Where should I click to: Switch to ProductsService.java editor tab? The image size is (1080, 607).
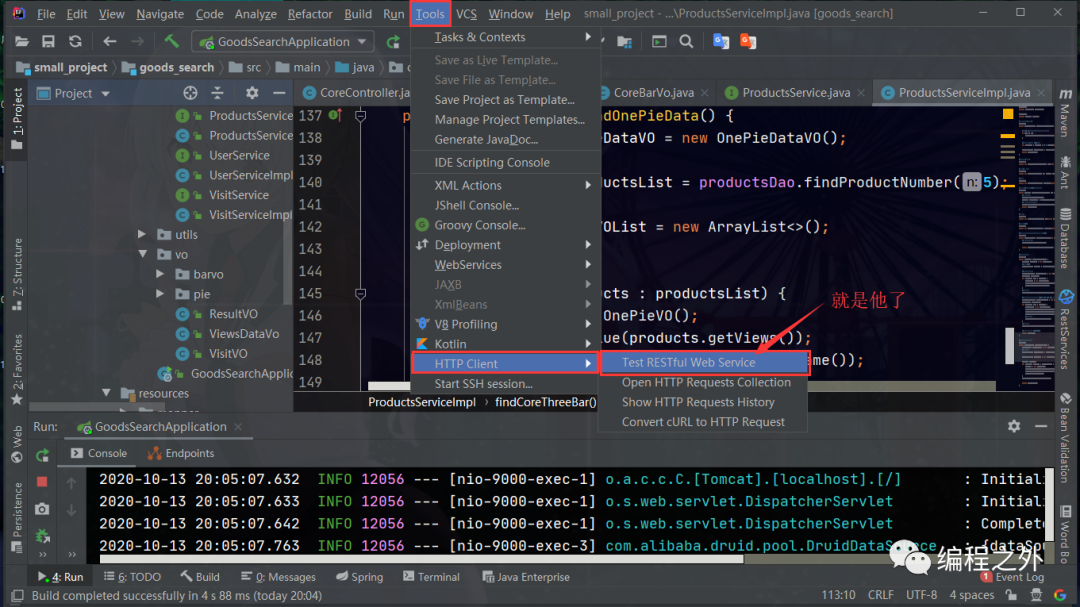pyautogui.click(x=794, y=93)
